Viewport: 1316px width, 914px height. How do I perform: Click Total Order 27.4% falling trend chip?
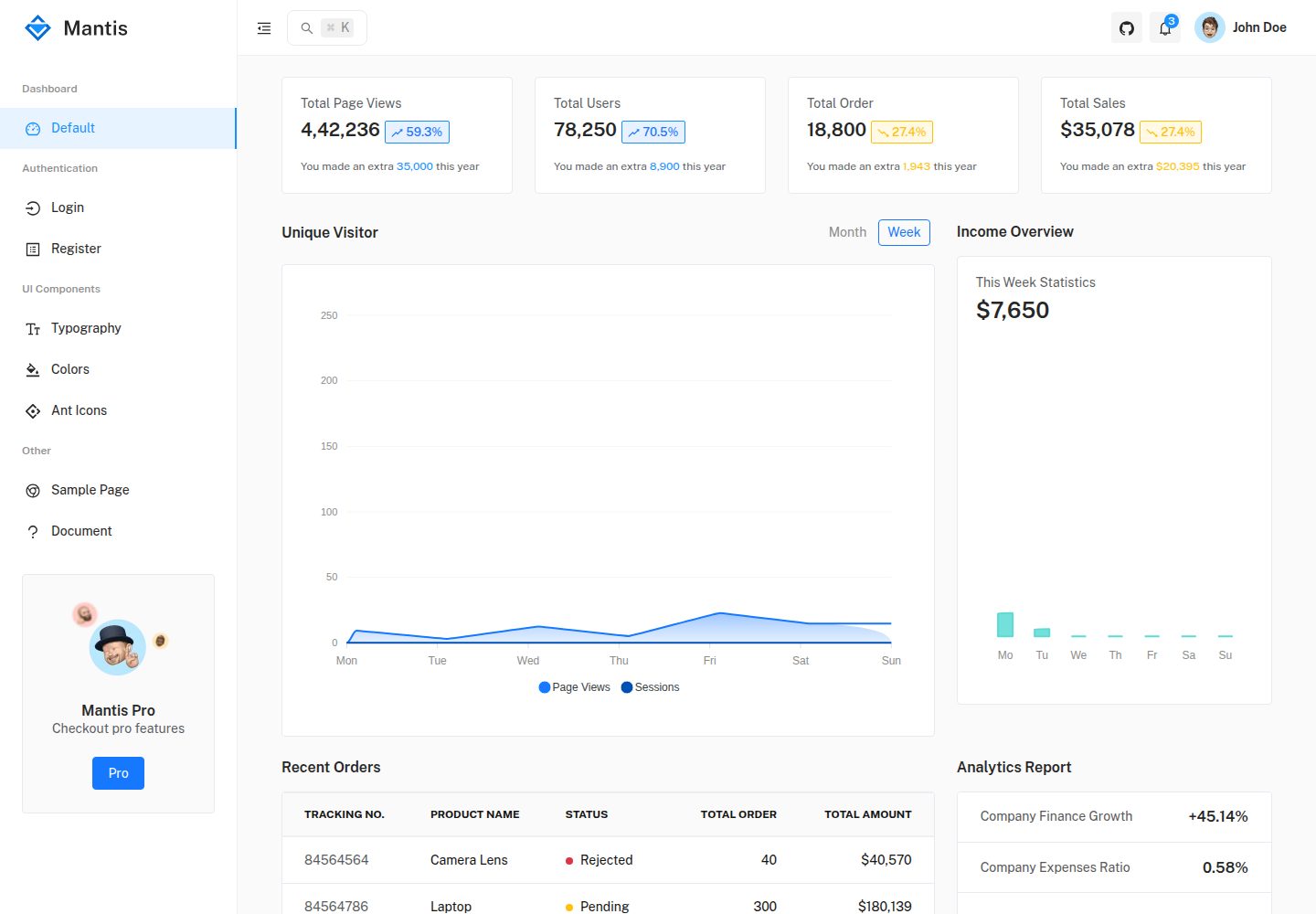click(902, 132)
